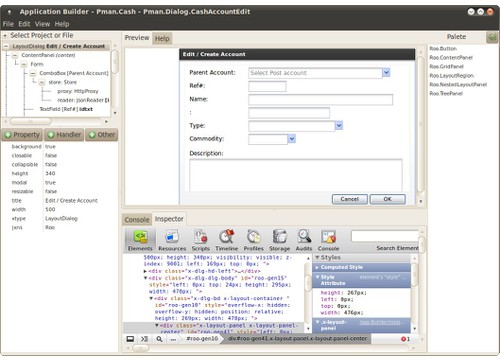The image size is (500, 360).
Task: Click the dock inspector icon in status bar
Action: [x=130, y=339]
